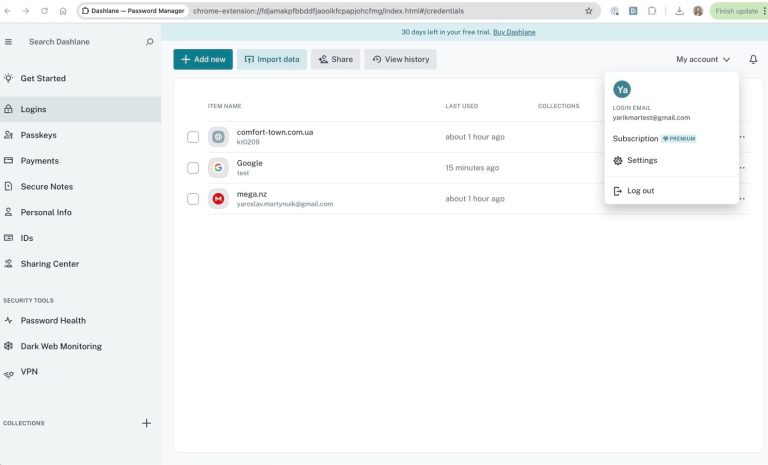Go to the Passkeys section
The height and width of the screenshot is (465, 768).
[80, 135]
